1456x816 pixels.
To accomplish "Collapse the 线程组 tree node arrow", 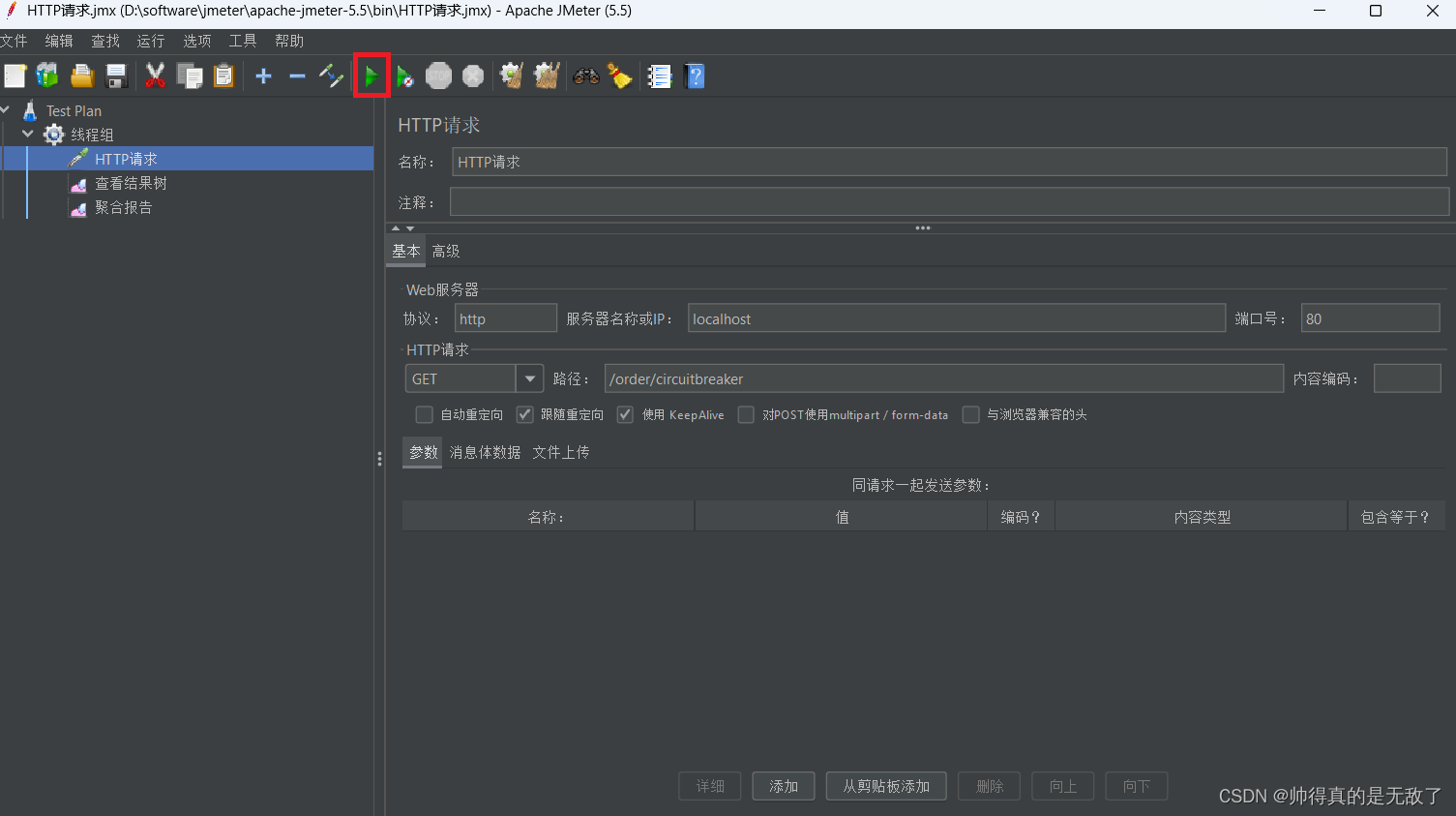I will (x=28, y=134).
